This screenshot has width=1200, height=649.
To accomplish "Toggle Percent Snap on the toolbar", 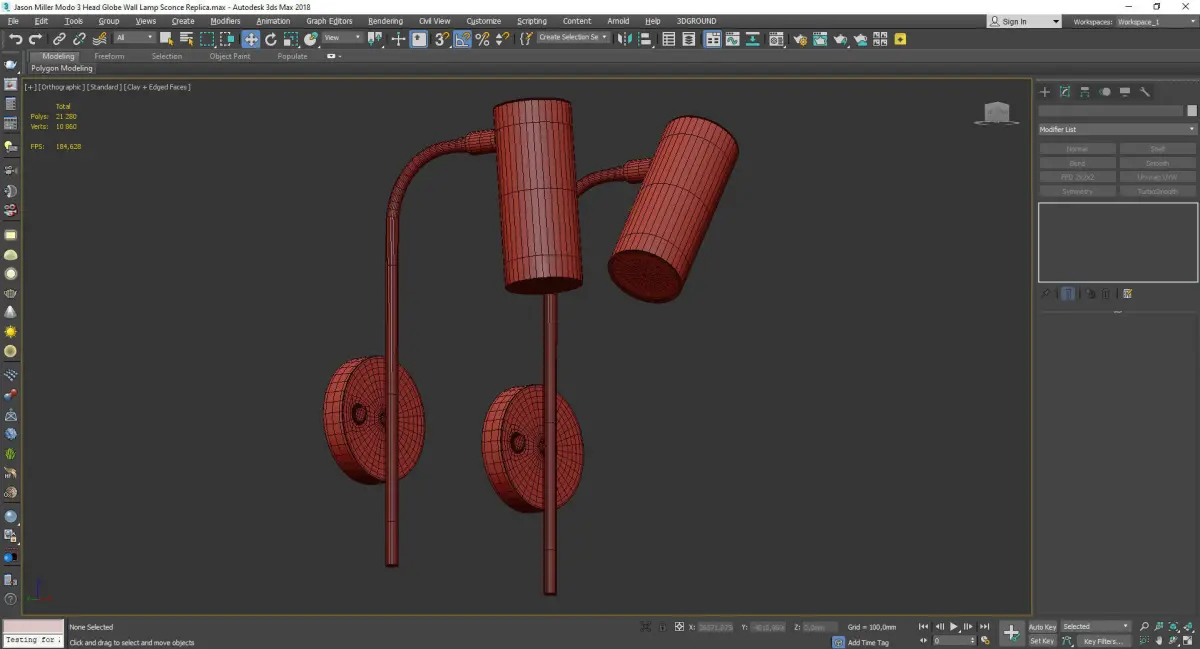I will point(482,39).
